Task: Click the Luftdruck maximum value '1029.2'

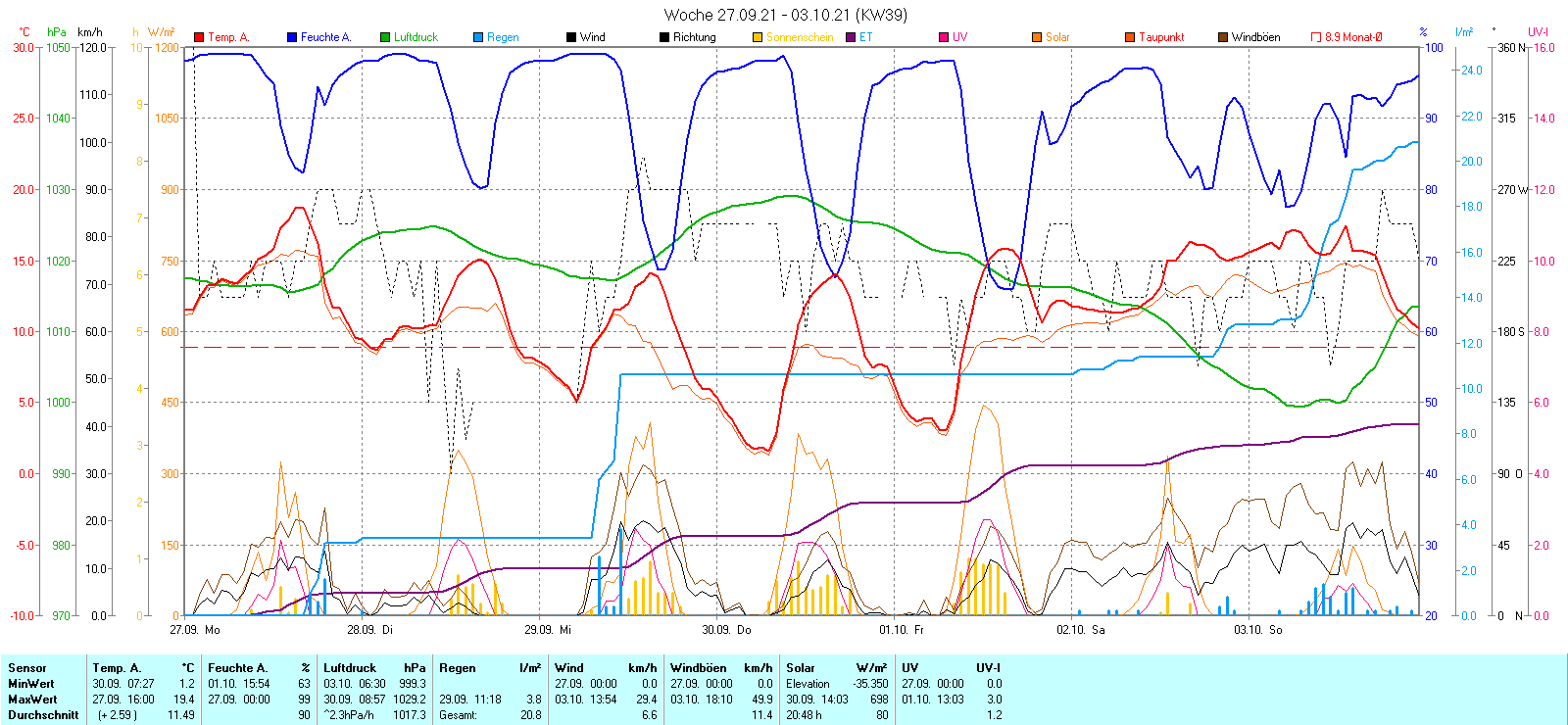Action: pos(411,700)
